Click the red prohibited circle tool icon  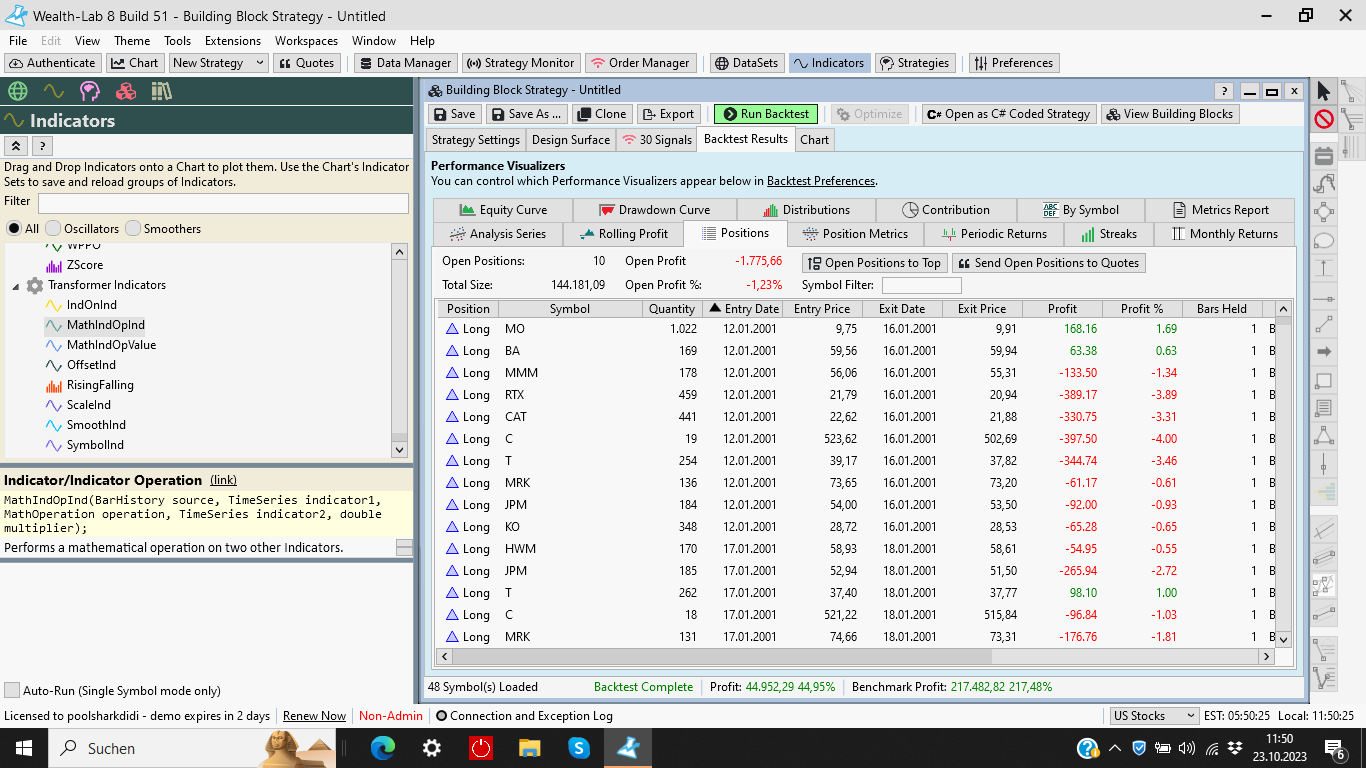[x=1324, y=119]
